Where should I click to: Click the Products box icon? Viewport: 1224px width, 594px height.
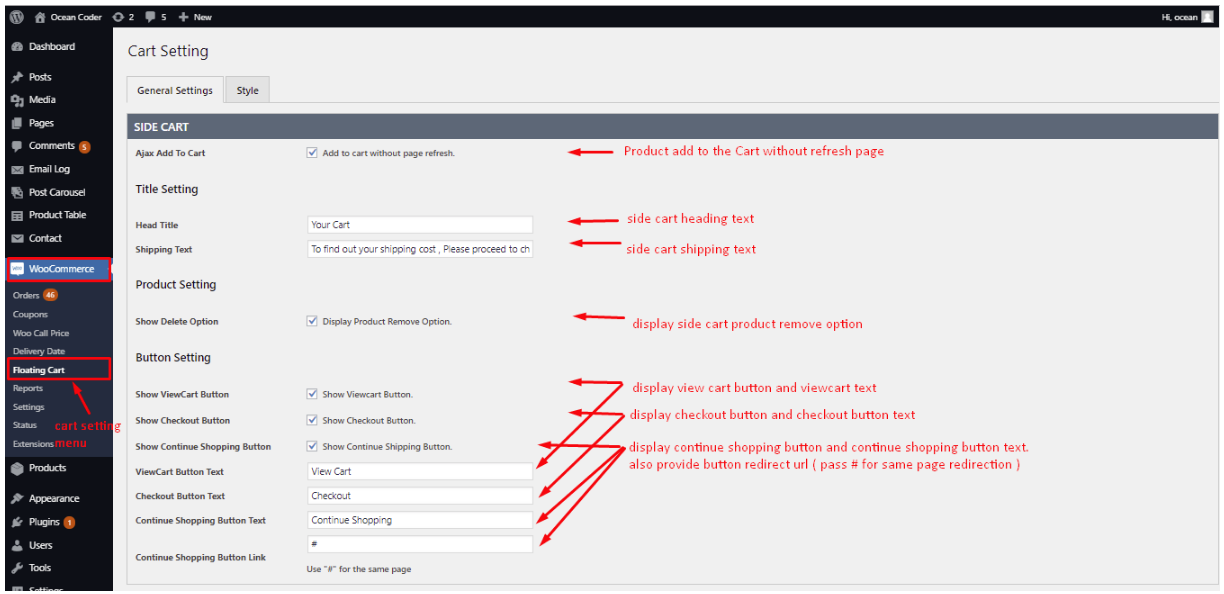tap(17, 468)
